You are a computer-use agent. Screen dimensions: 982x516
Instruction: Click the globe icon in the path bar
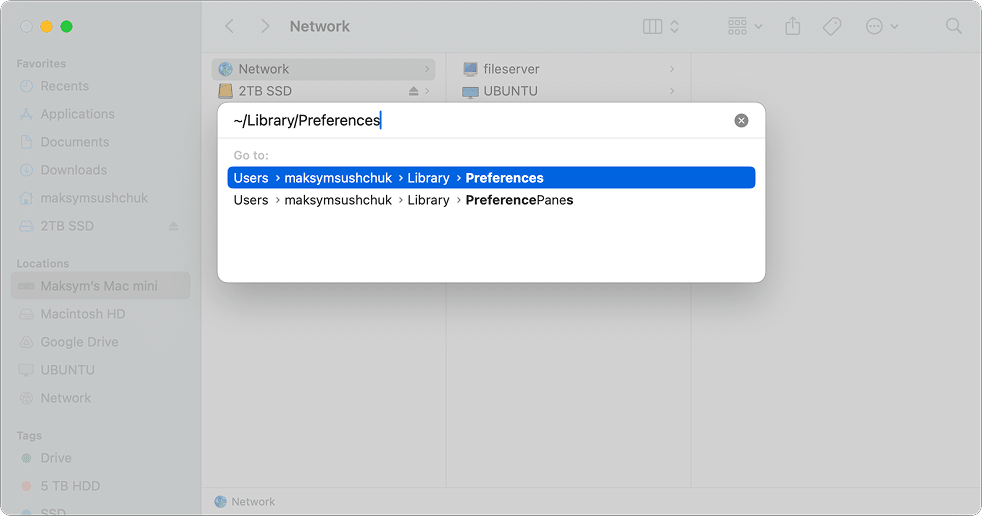tap(220, 502)
